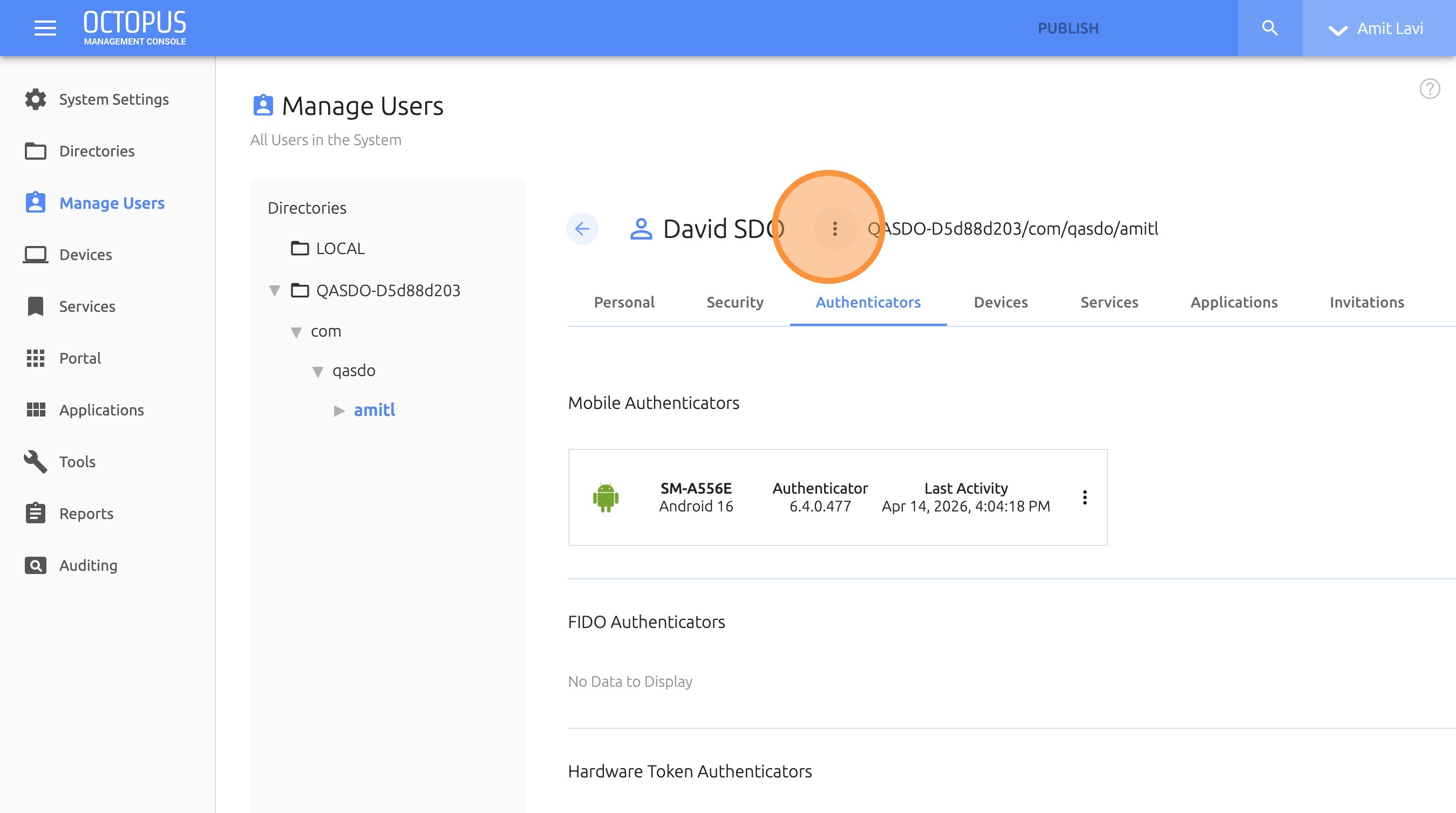Image resolution: width=1456 pixels, height=813 pixels.
Task: Click the Android device icon
Action: pos(605,497)
